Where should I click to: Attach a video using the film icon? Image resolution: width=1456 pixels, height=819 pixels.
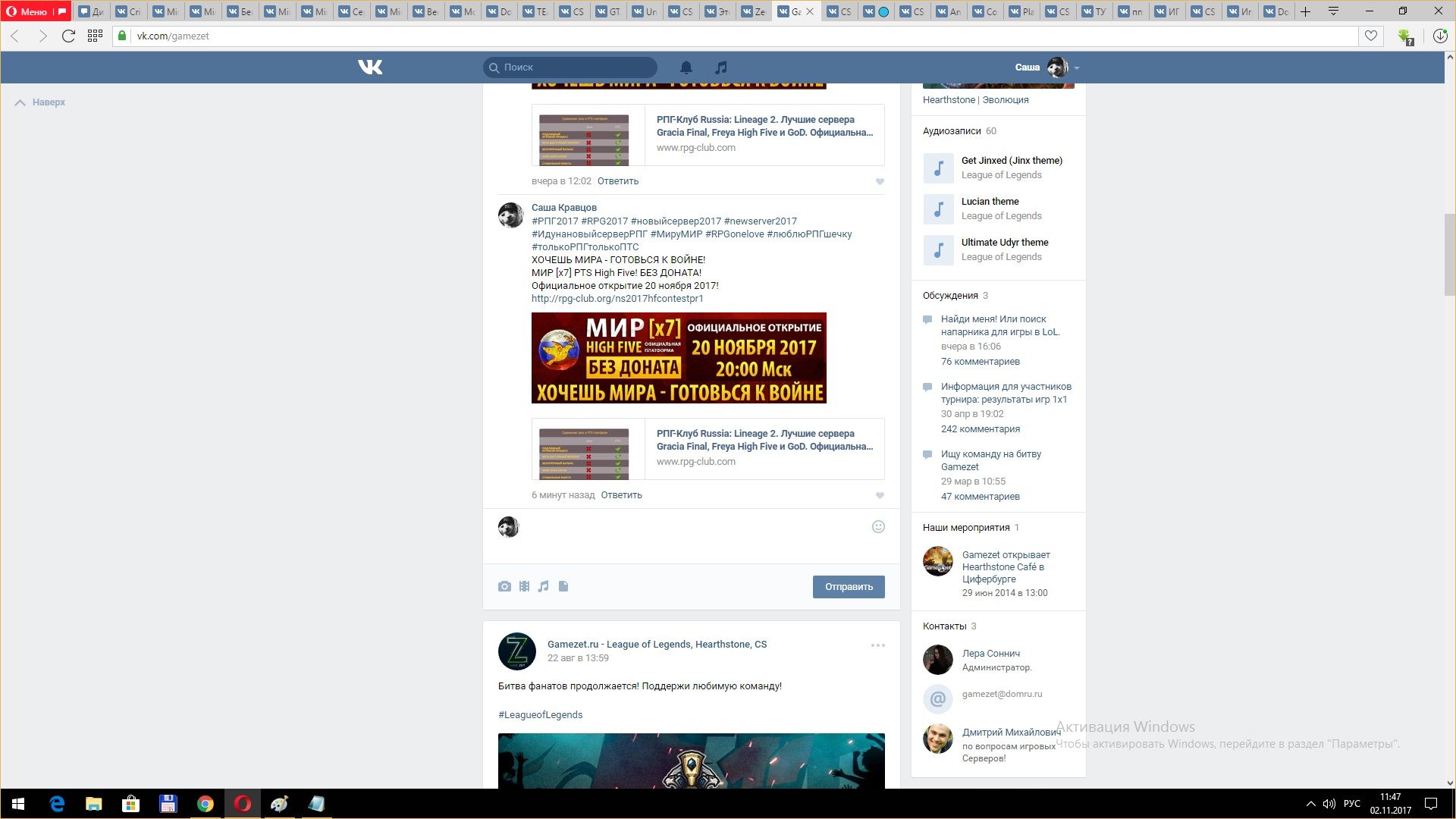pyautogui.click(x=524, y=586)
